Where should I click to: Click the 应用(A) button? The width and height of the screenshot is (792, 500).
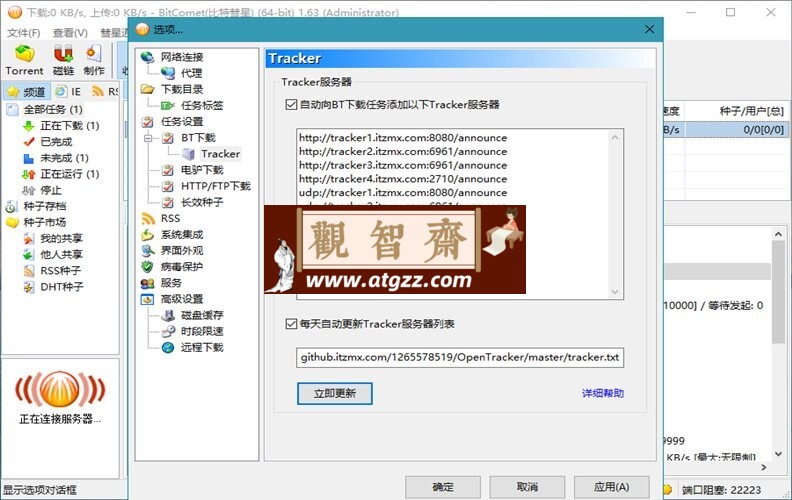coord(611,487)
